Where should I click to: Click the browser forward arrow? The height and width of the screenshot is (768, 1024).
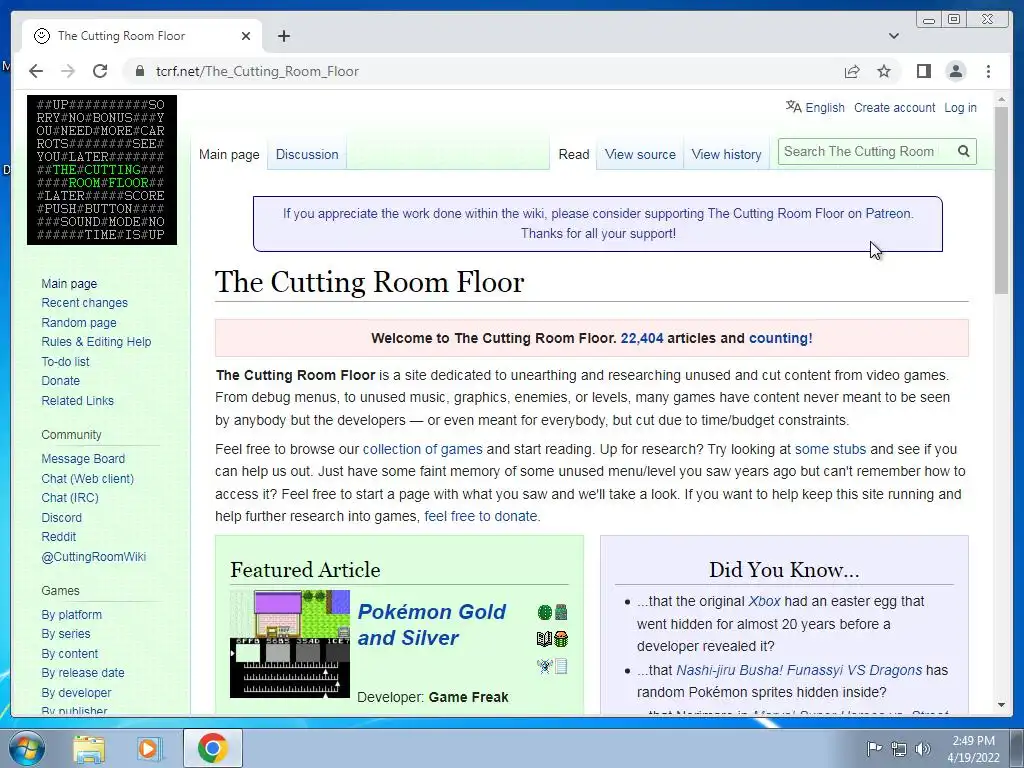[68, 71]
